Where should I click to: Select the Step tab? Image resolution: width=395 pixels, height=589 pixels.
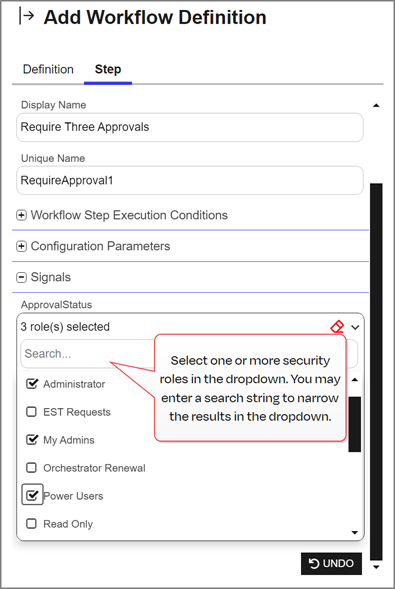[108, 69]
